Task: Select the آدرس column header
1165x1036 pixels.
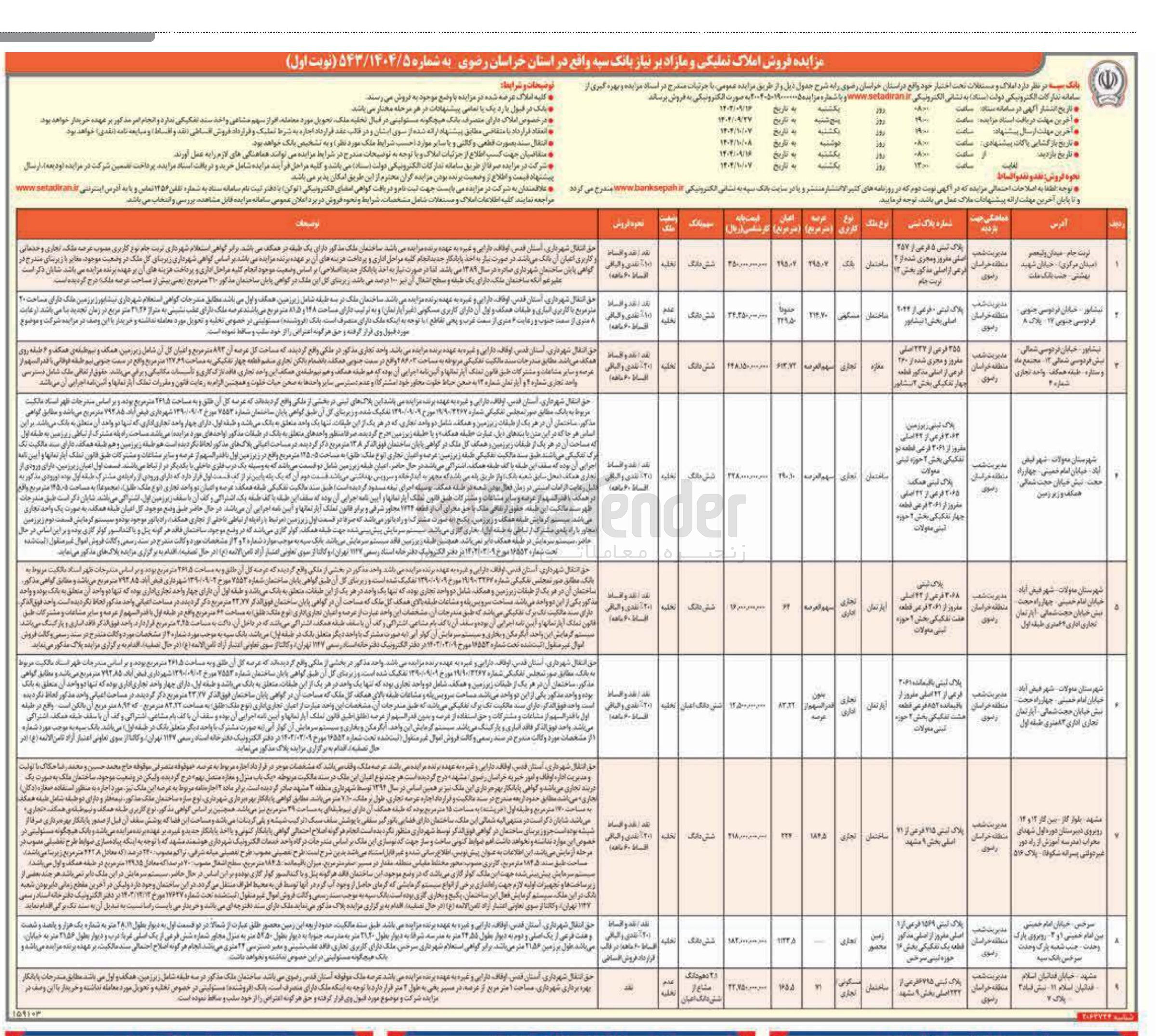Action: [x=1058, y=224]
